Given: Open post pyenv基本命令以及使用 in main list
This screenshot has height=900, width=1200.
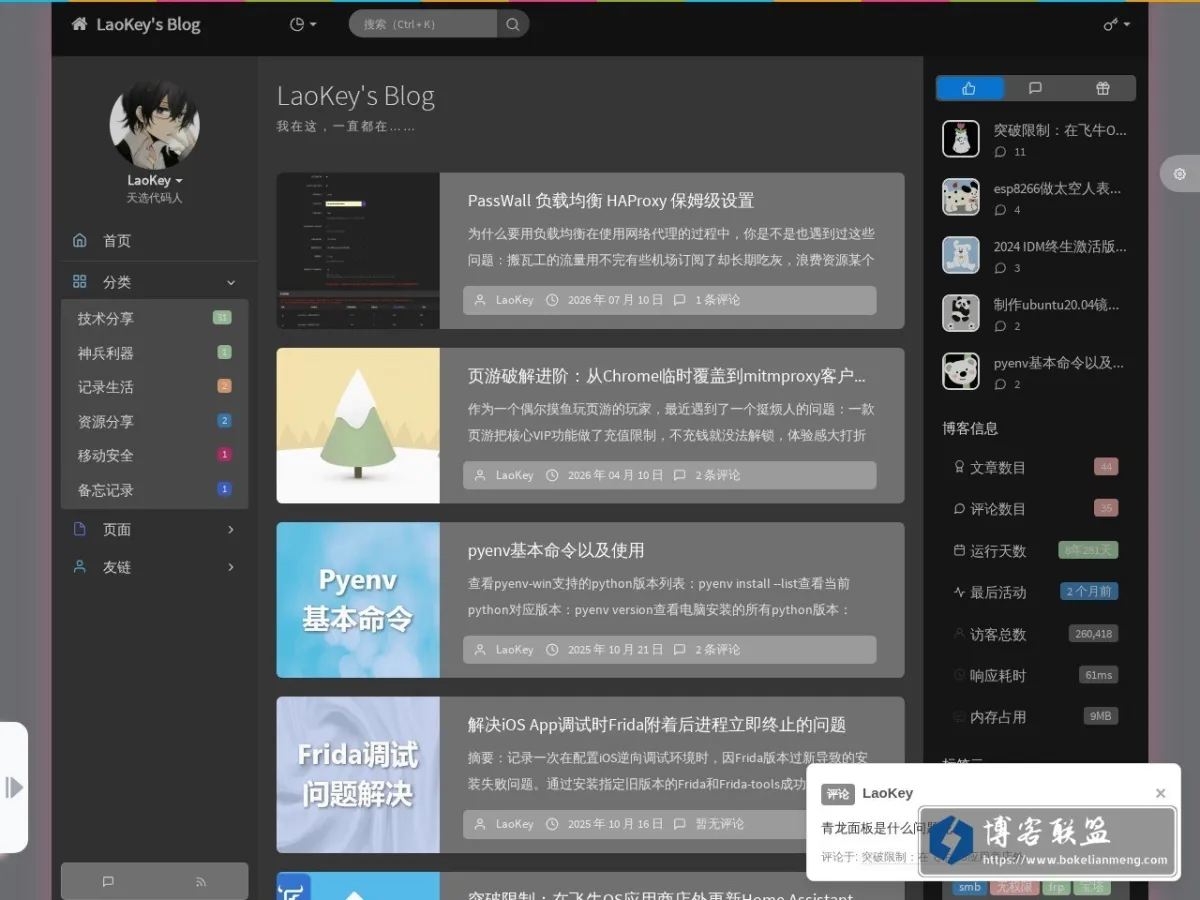Looking at the screenshot, I should [556, 550].
